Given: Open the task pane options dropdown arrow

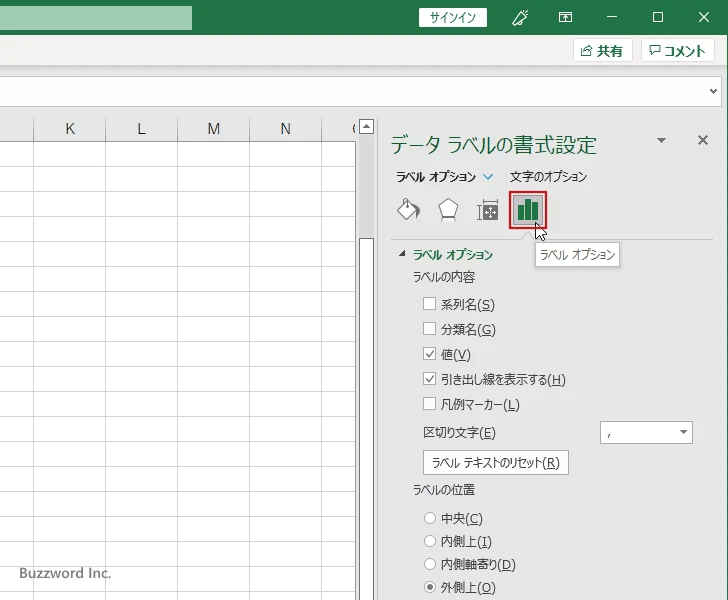Looking at the screenshot, I should (661, 140).
